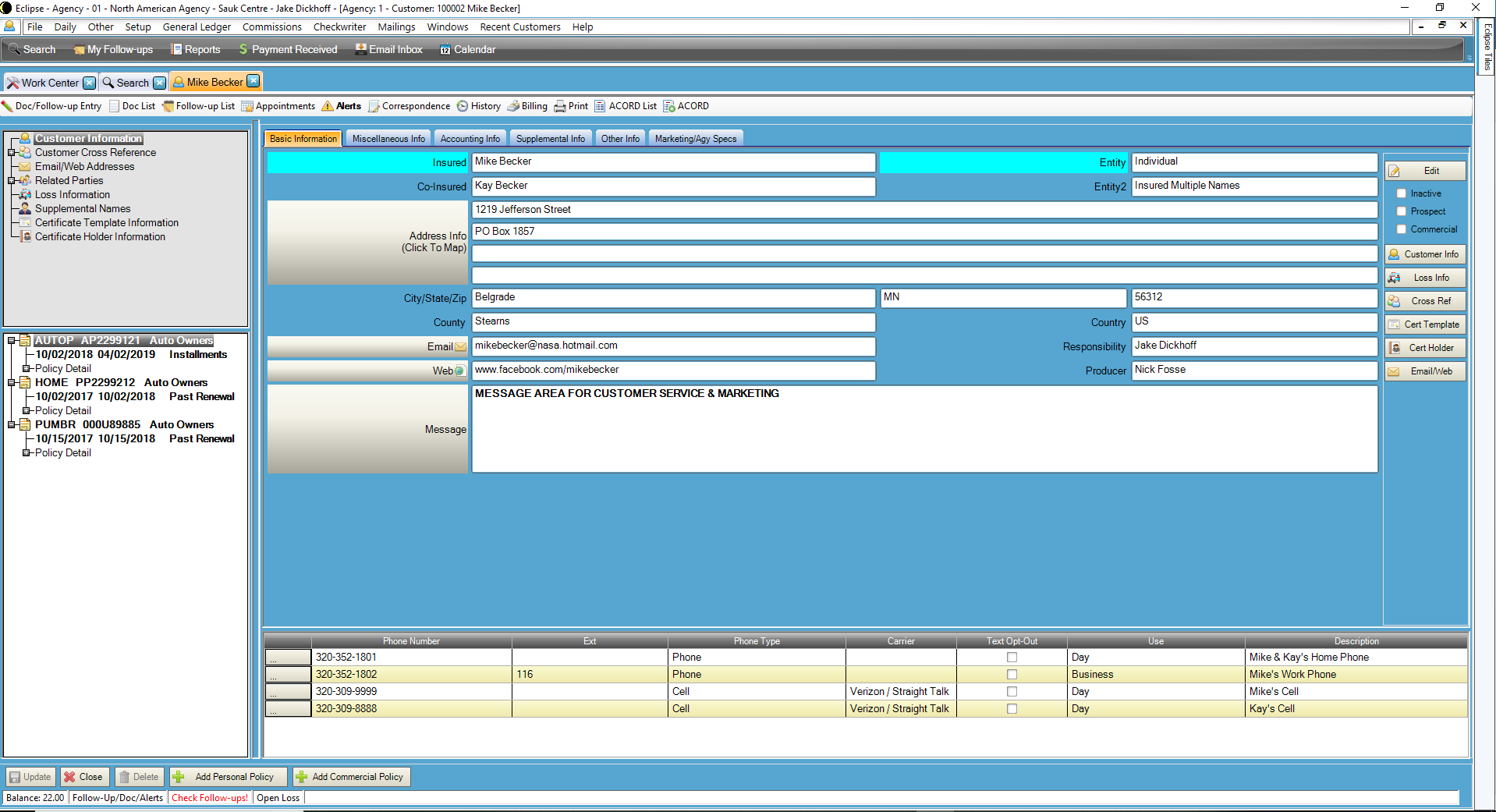
Task: Click the envelope icon beside the Email label
Action: point(461,347)
